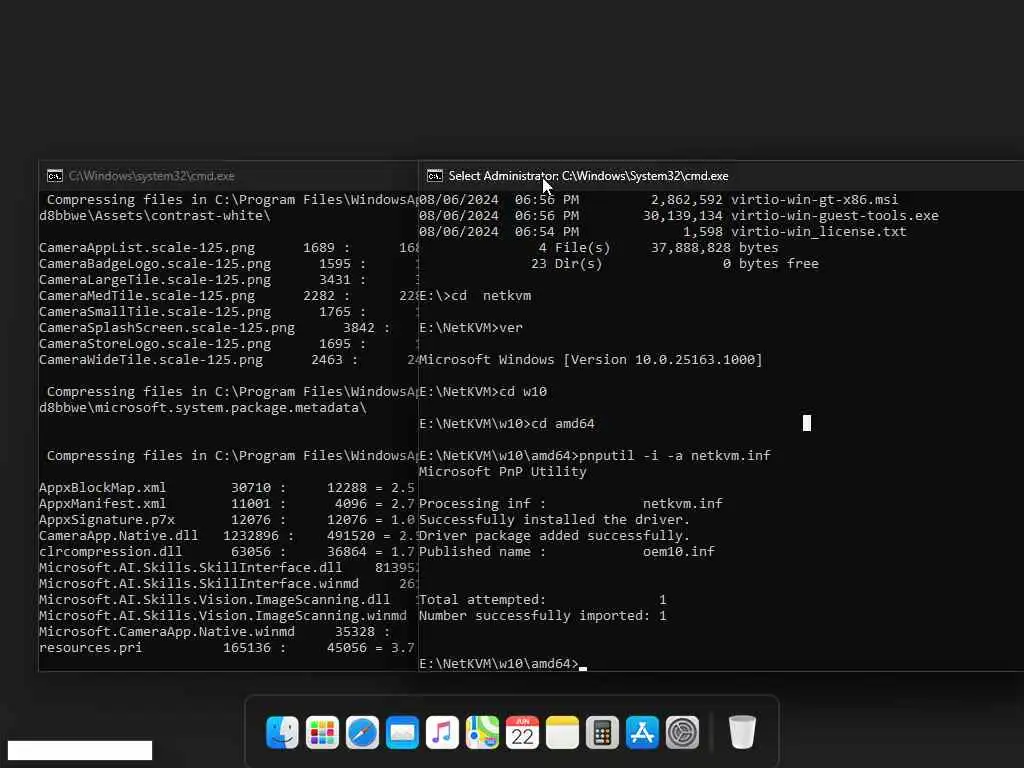Click CameraWideTile.scale-125.png in left window

pos(151,360)
